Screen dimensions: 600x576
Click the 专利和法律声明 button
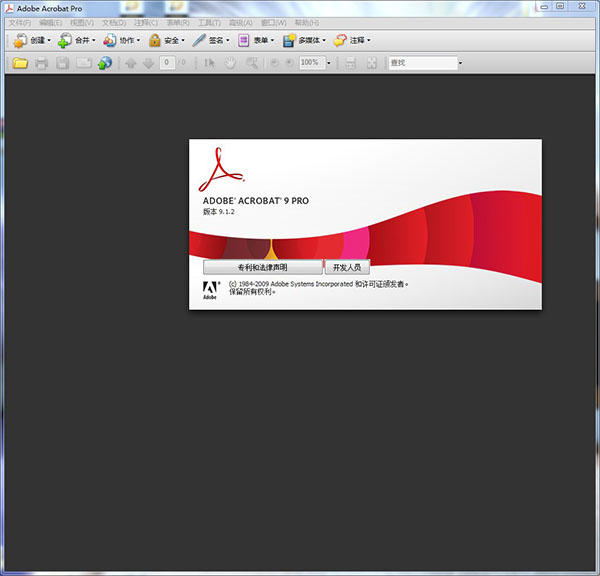(x=262, y=267)
